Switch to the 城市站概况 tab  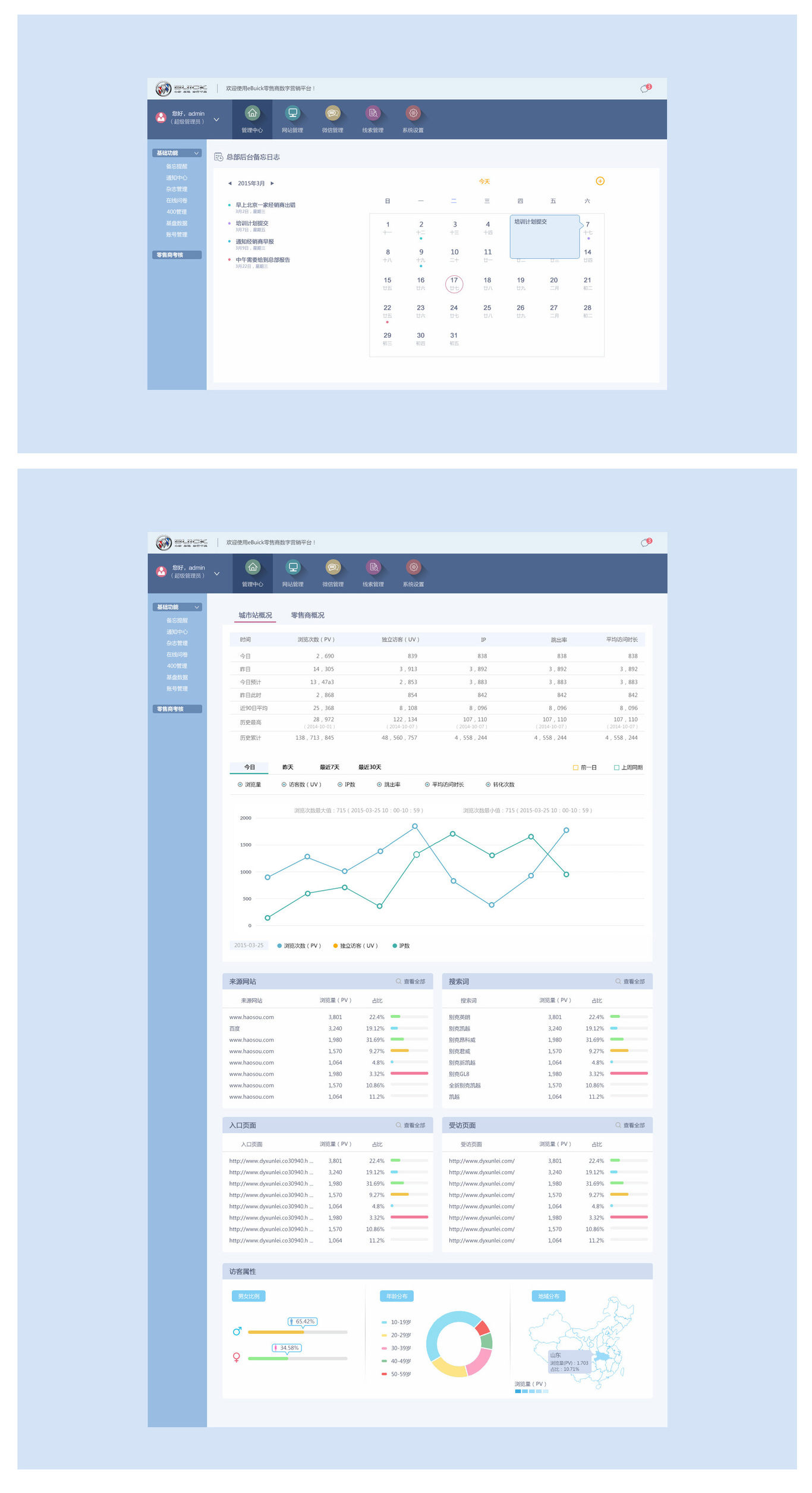pyautogui.click(x=255, y=615)
